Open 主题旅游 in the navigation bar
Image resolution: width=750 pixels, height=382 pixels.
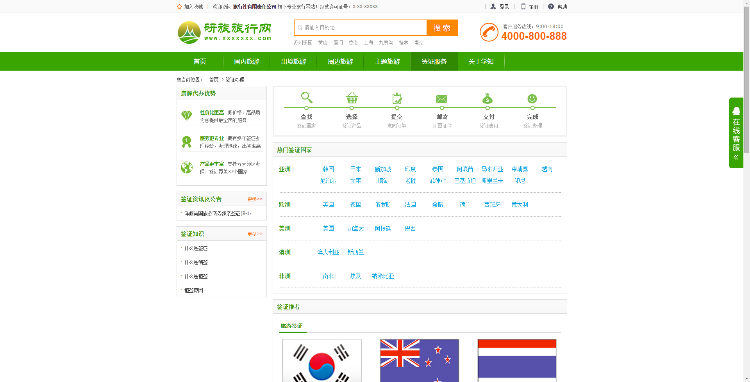[387, 61]
